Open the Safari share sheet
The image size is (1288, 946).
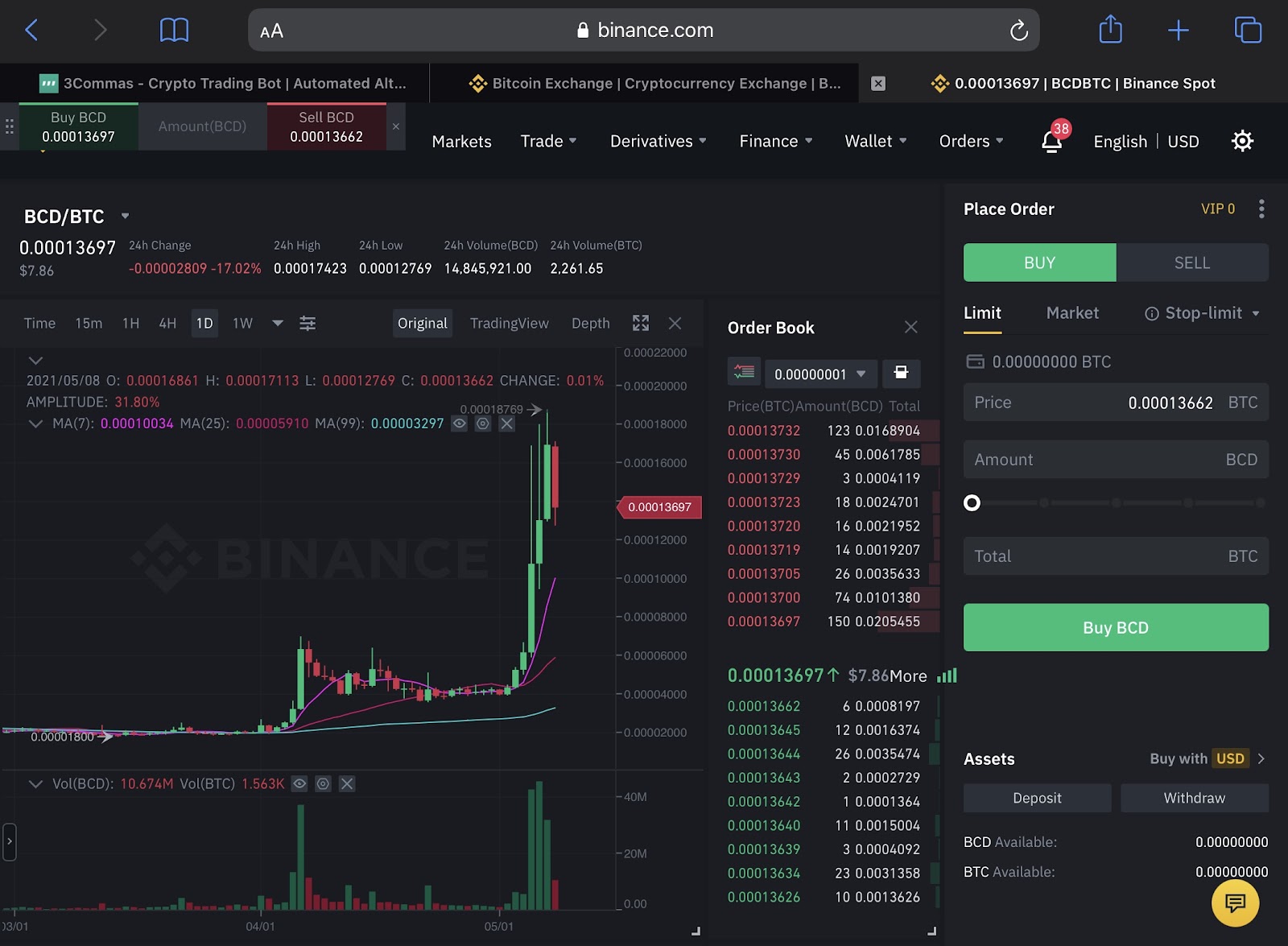pos(1110,30)
